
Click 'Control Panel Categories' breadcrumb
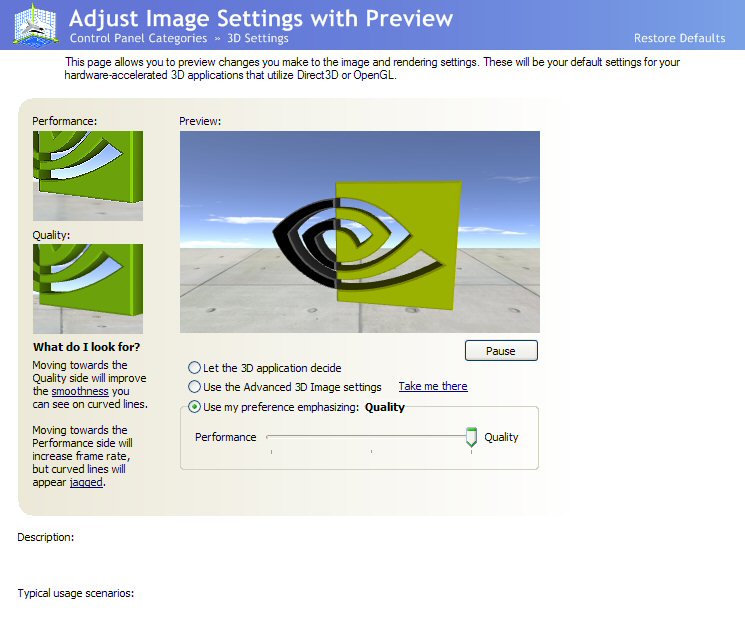click(138, 38)
